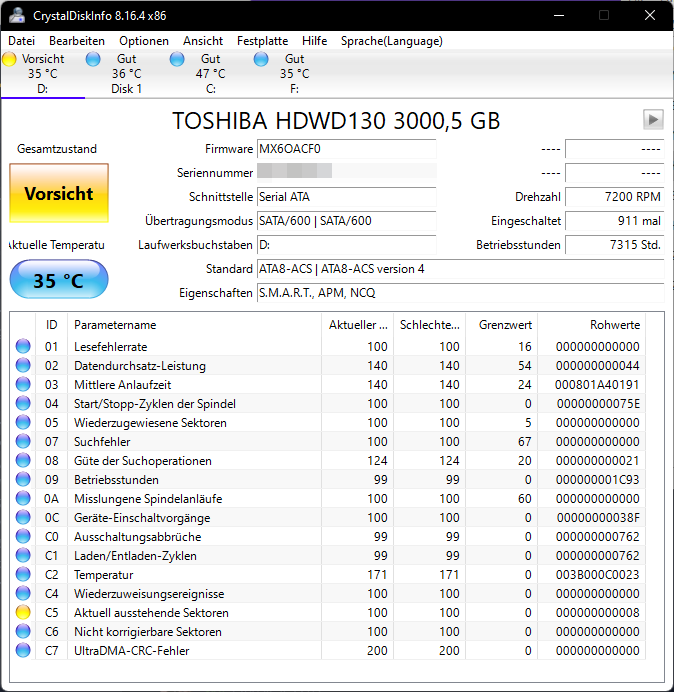Click yellow warning icon for Aktuell ausstehende Sektoren
The width and height of the screenshot is (674, 692).
23,612
